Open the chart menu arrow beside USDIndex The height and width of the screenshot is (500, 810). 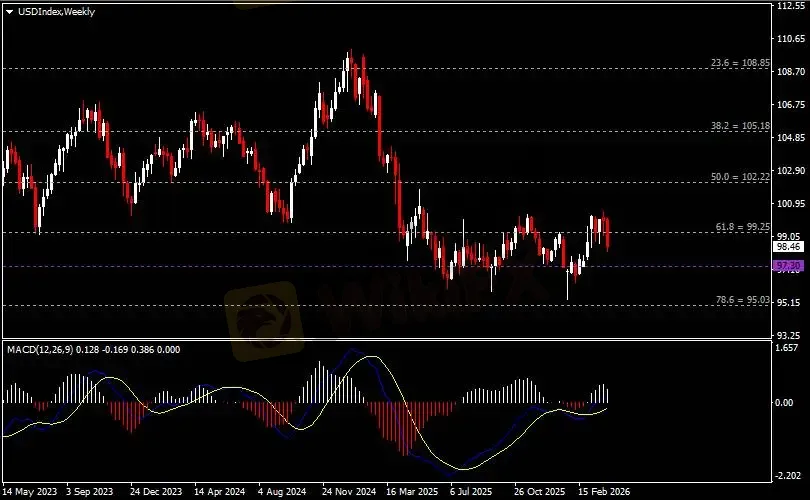point(9,12)
